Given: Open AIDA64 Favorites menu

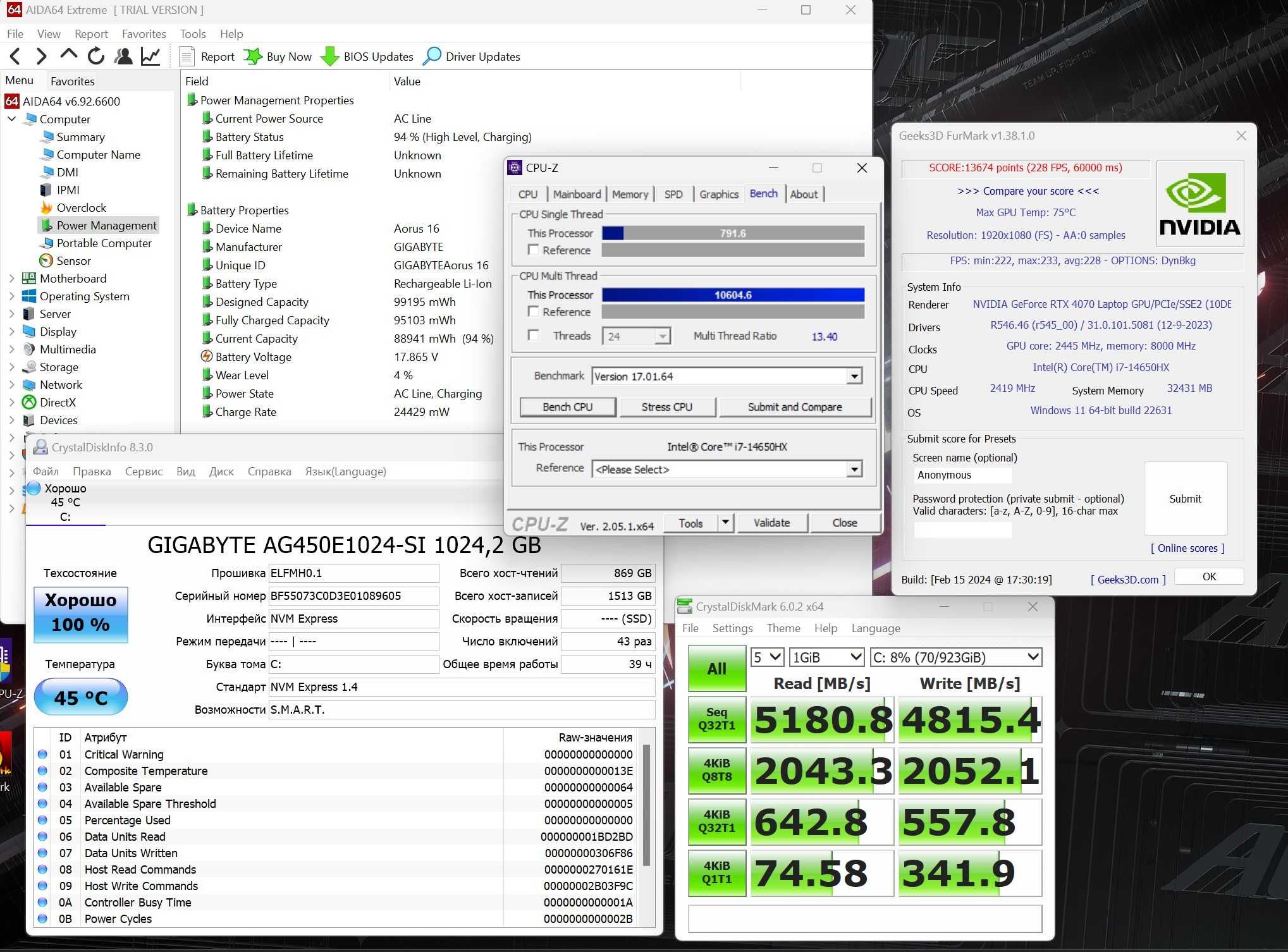Looking at the screenshot, I should pyautogui.click(x=144, y=34).
